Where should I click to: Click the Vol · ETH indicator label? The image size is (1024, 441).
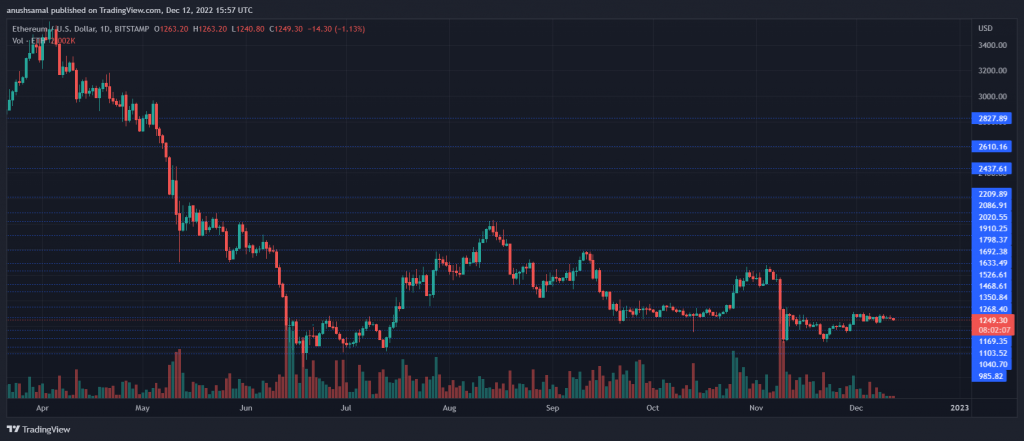[x=28, y=40]
